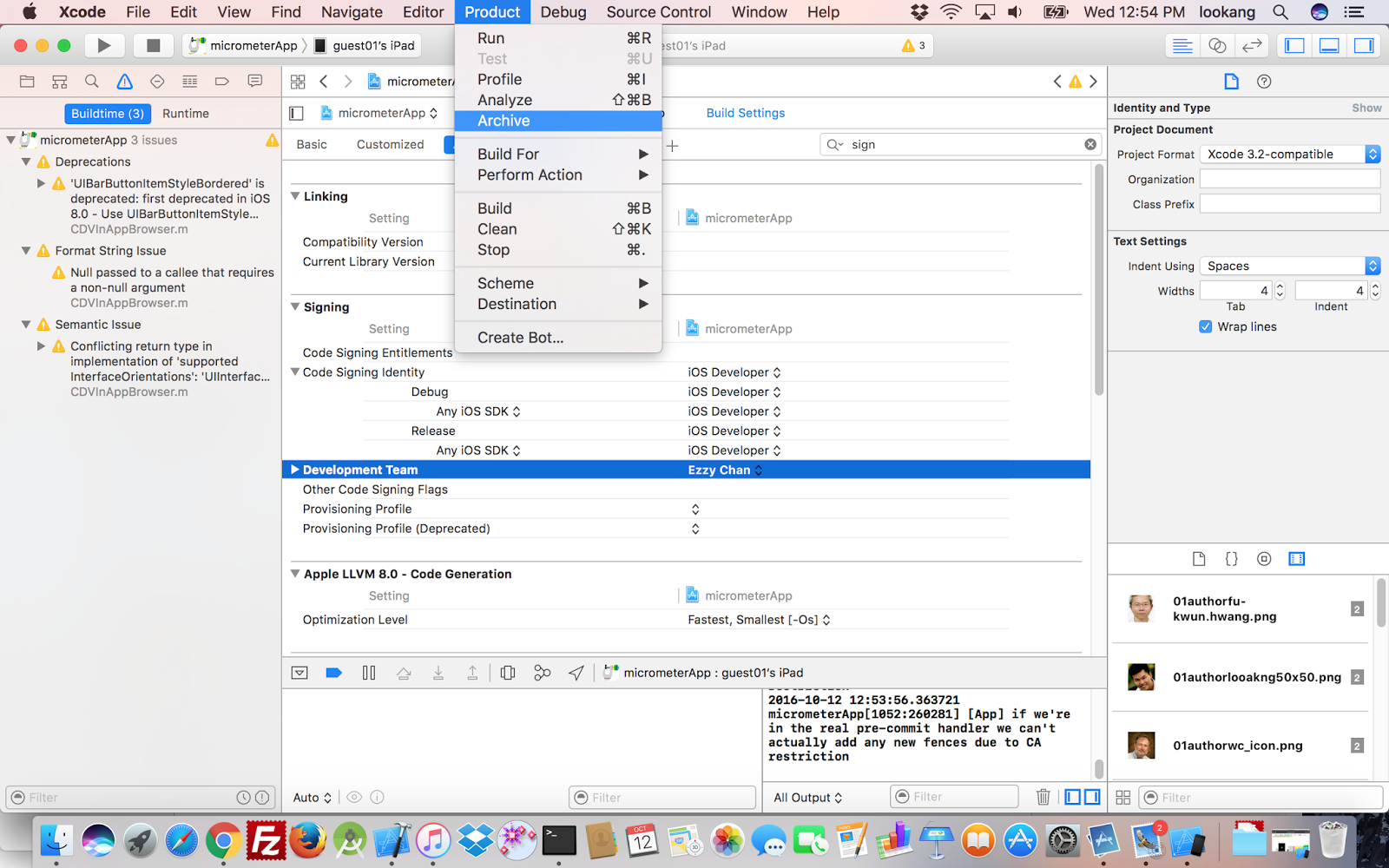Image resolution: width=1389 pixels, height=868 pixels.
Task: Open the related items grid icon in jump bar
Action: tap(298, 82)
